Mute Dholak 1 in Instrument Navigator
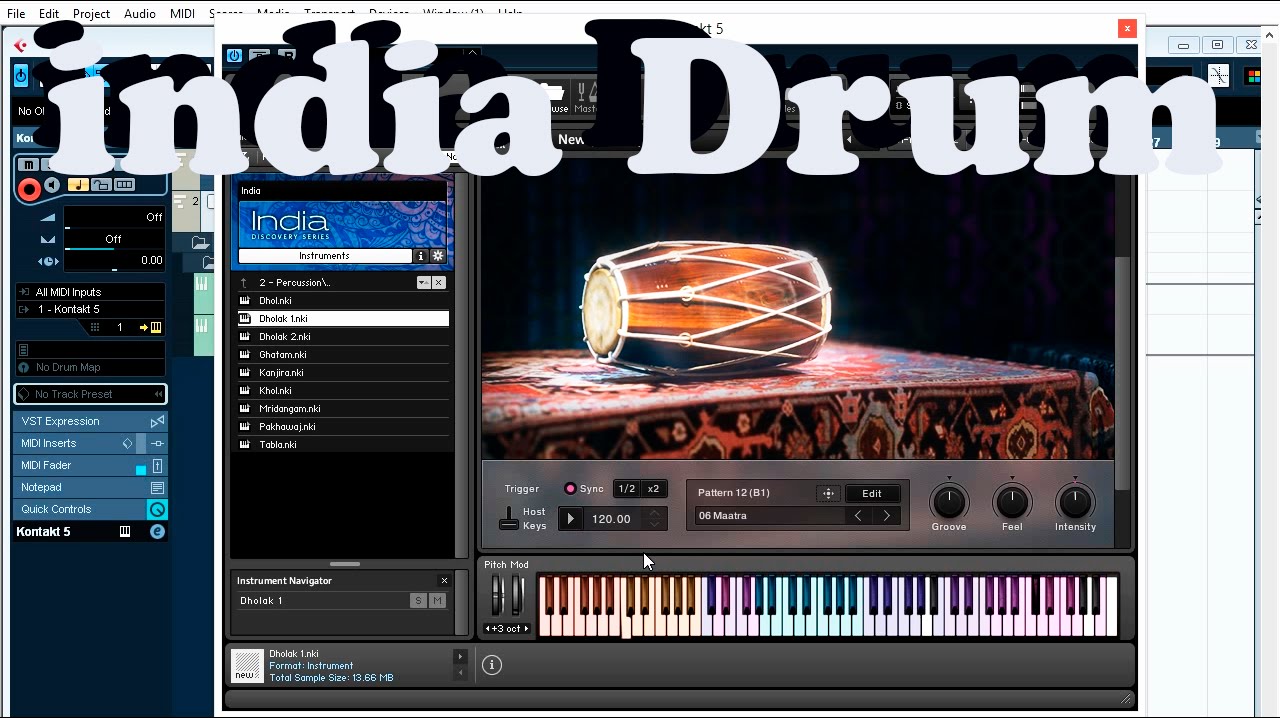The image size is (1280, 718). tap(437, 601)
